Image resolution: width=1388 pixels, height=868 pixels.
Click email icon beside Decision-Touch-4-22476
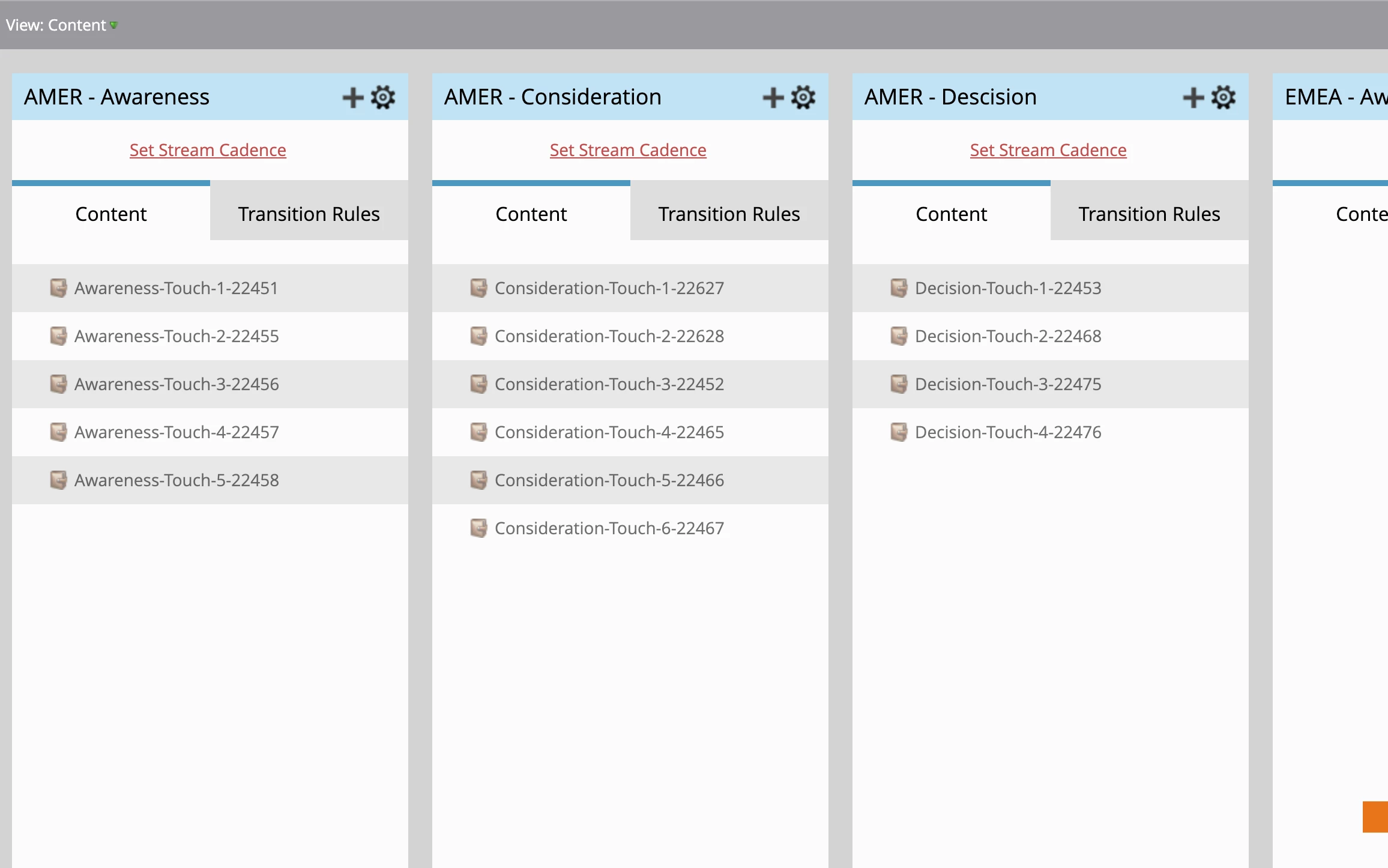tap(899, 432)
